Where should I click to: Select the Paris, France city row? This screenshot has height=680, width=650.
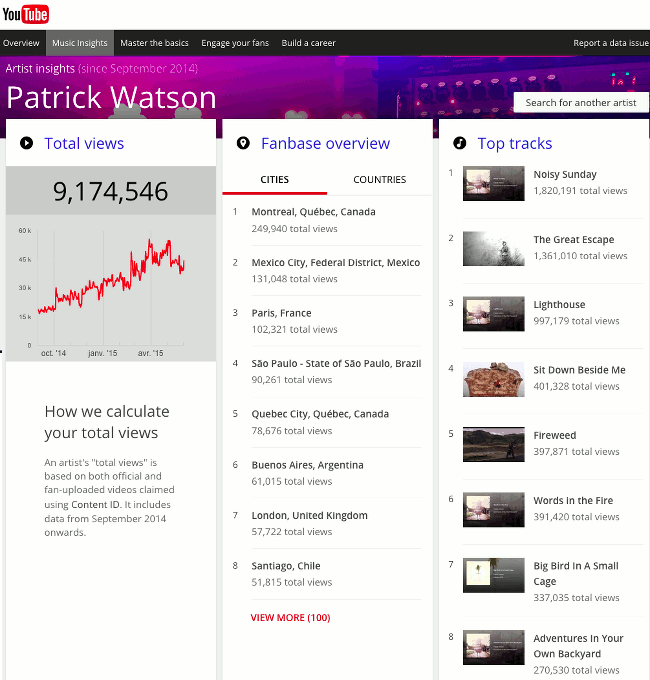coord(327,321)
